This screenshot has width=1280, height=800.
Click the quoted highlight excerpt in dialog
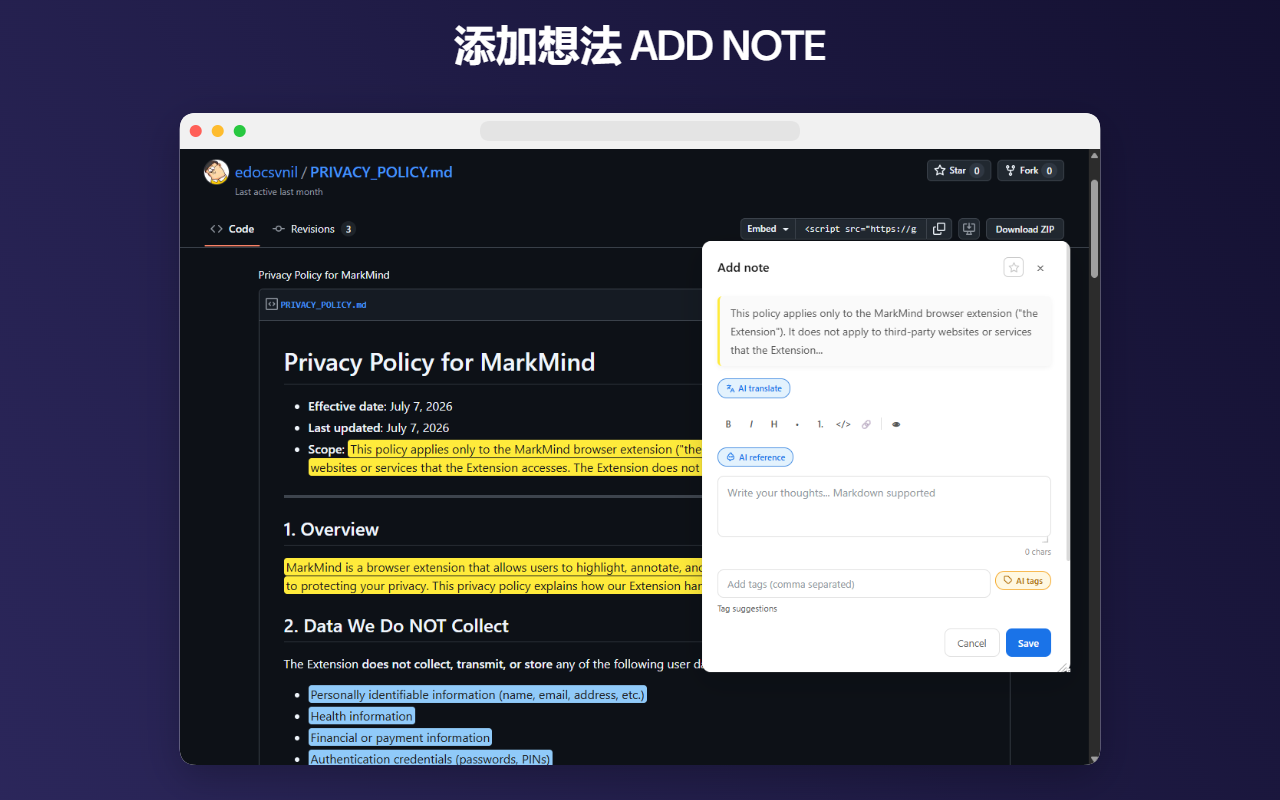point(884,332)
